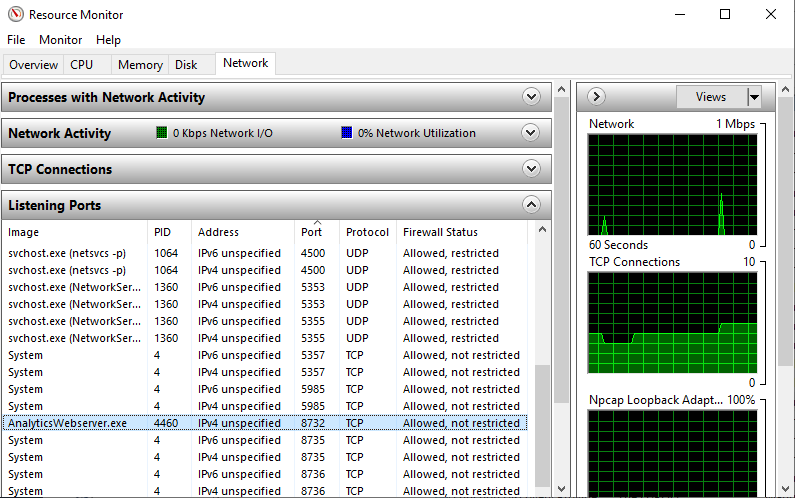Select System IPv6 port 5985 row

point(265,389)
